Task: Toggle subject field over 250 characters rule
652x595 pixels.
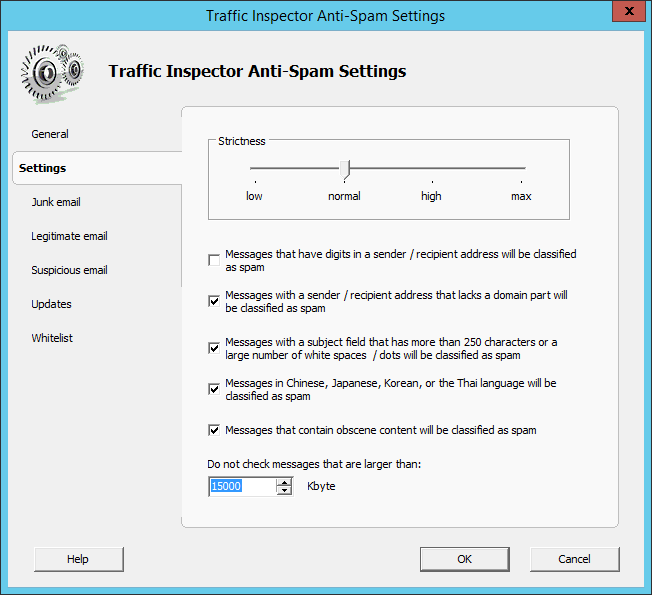Action: point(214,348)
